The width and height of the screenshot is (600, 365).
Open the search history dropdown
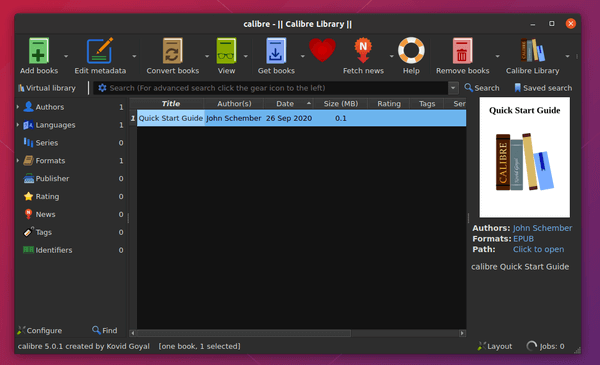pyautogui.click(x=453, y=88)
